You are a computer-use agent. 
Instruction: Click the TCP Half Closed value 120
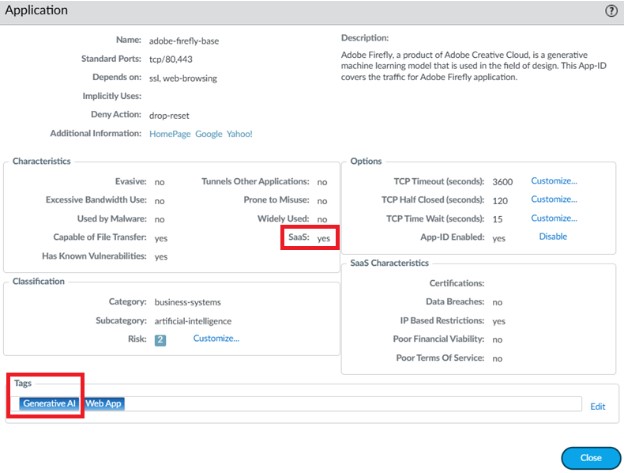(500, 200)
